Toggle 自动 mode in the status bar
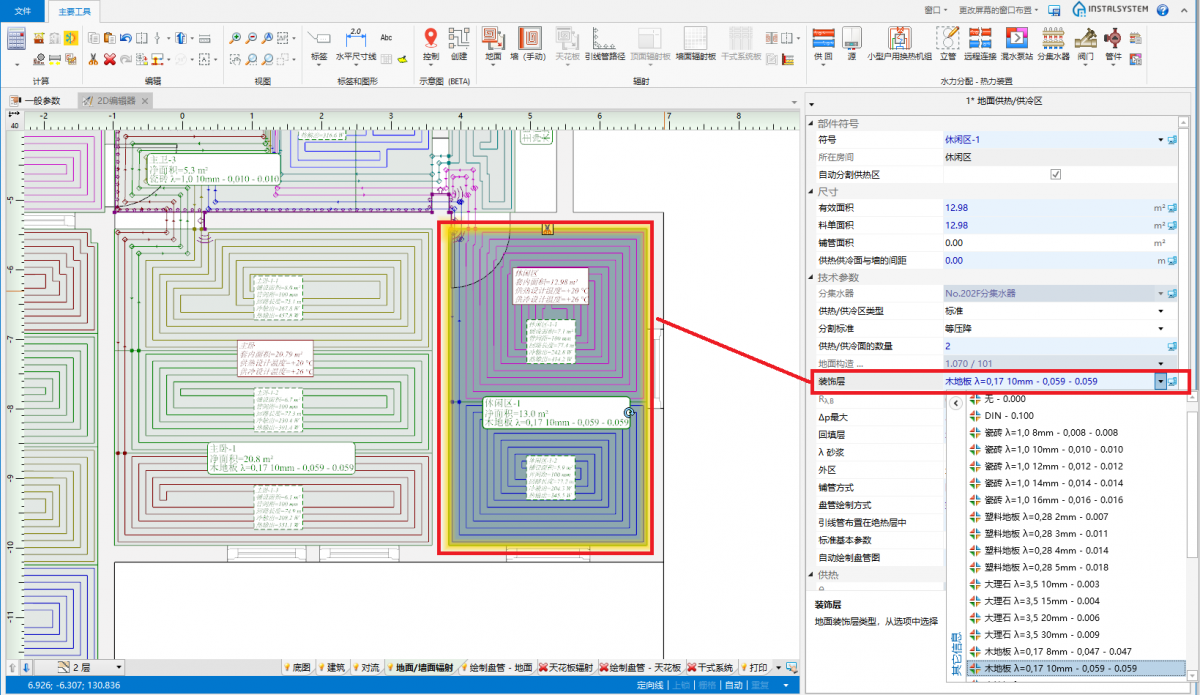This screenshot has width=1200, height=695. coord(733,685)
